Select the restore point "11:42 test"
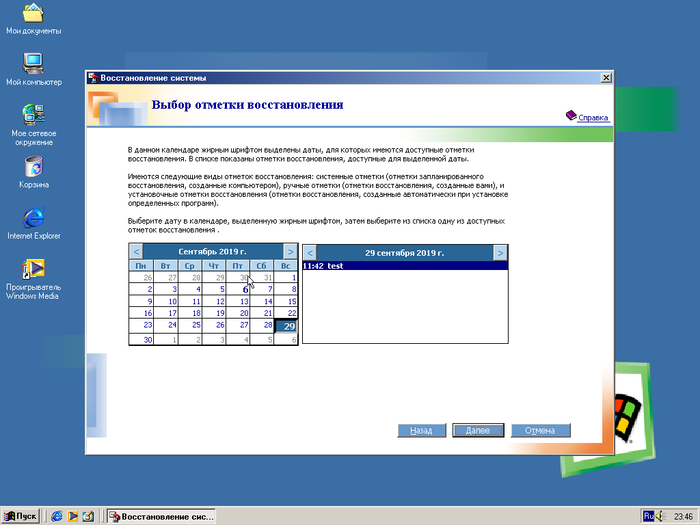Screen dimensions: 700x525 click(x=405, y=266)
